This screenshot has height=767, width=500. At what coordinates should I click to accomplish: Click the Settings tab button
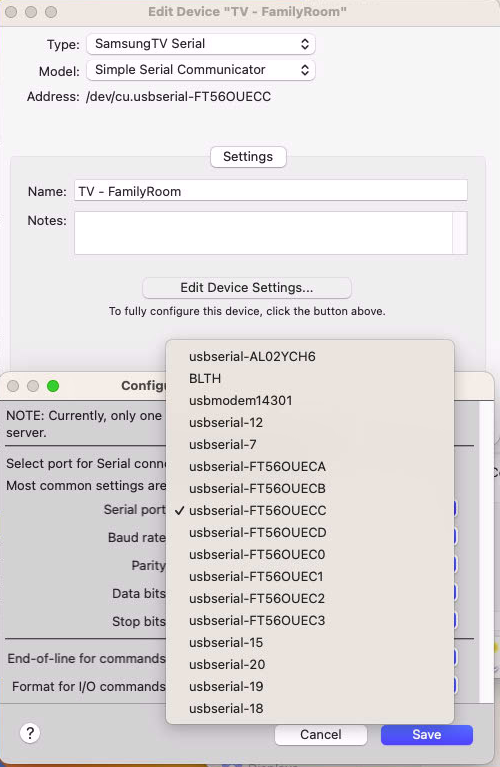click(x=248, y=157)
